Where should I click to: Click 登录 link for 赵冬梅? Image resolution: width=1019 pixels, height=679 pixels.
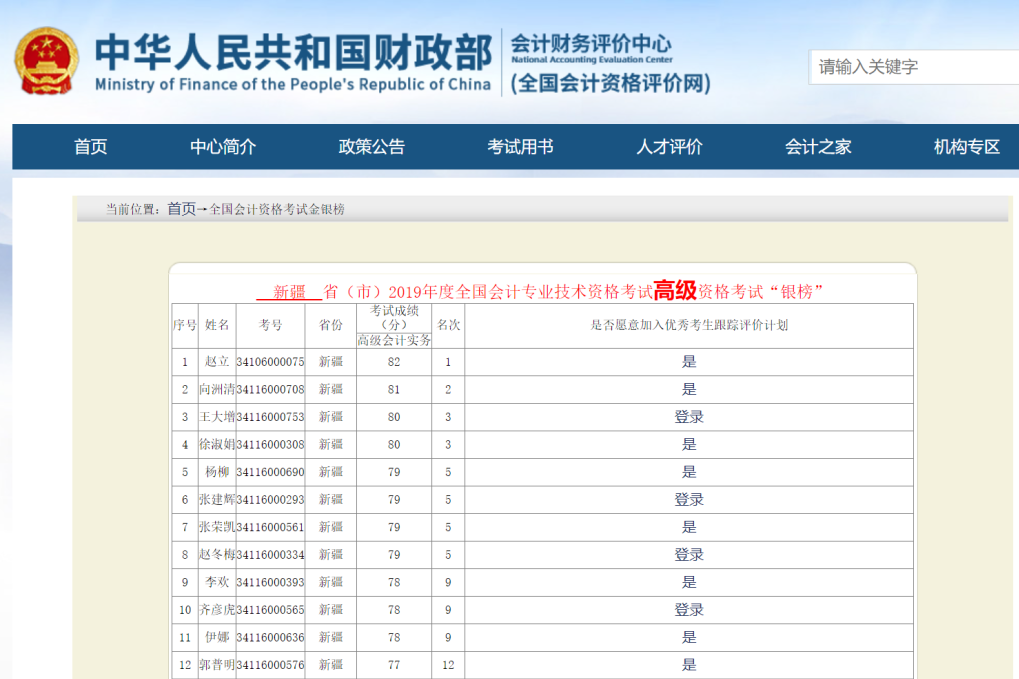pos(689,555)
